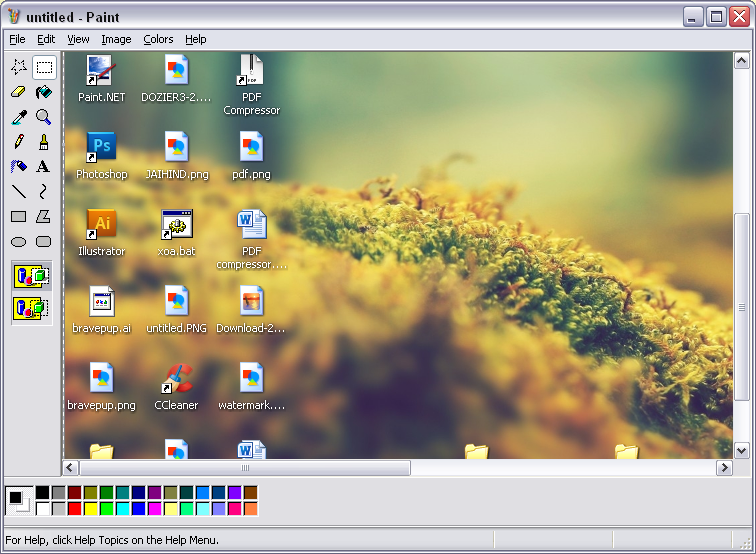756x554 pixels.
Task: Select the Text tool
Action: [x=44, y=167]
